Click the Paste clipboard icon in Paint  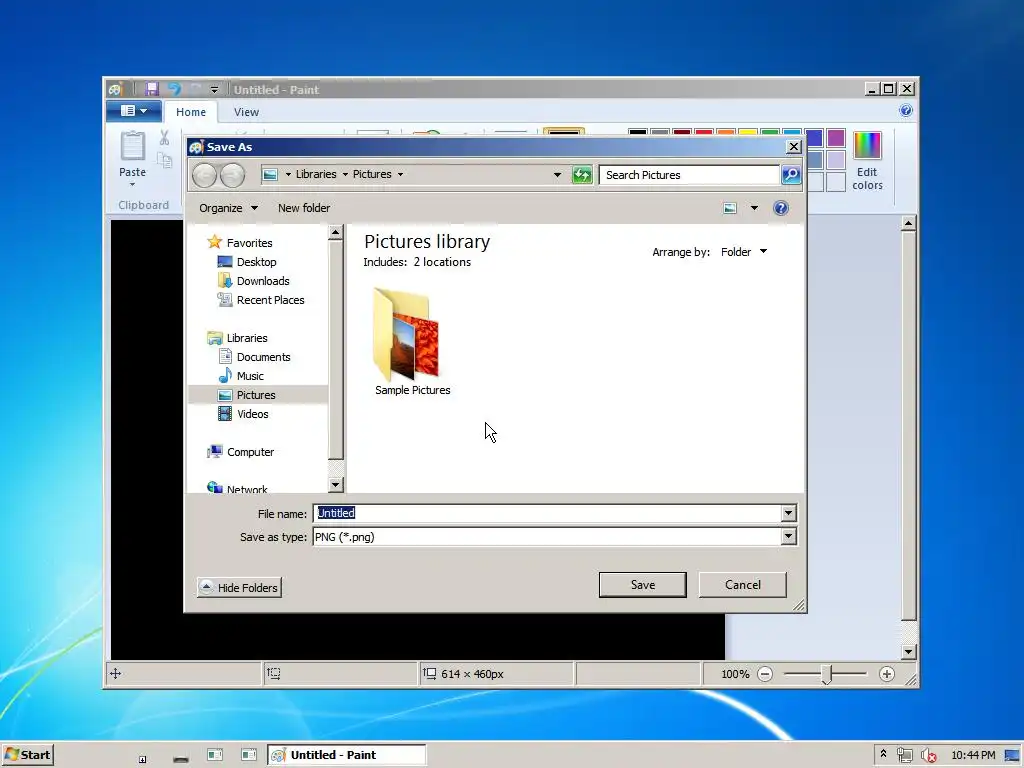[133, 145]
